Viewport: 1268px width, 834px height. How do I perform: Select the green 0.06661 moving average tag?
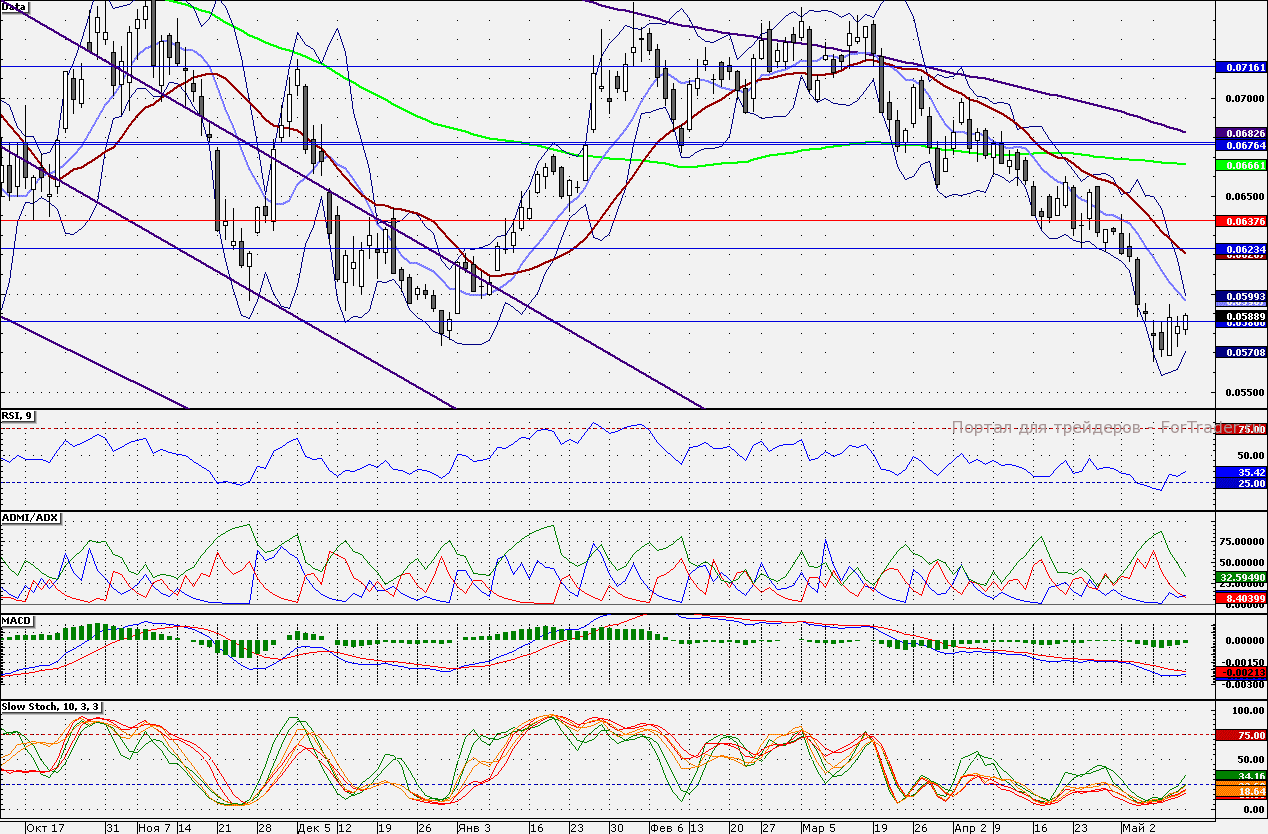coord(1240,165)
